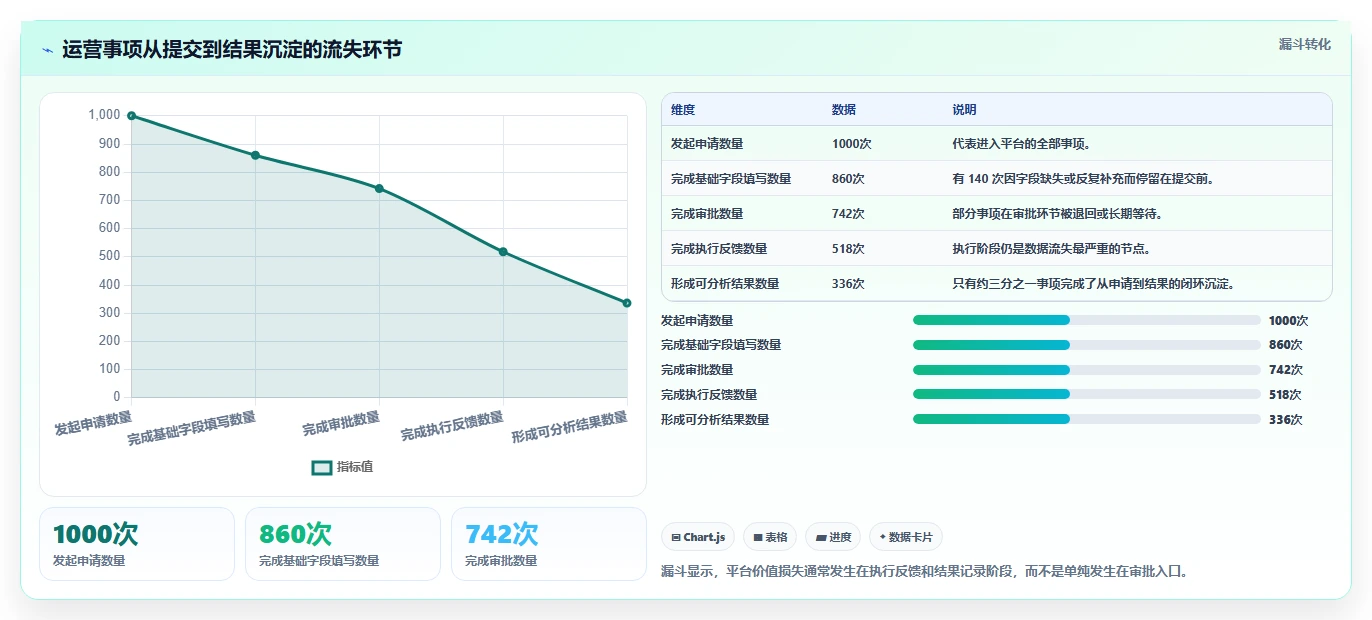Click the 860次 cell in the table
Screen dimensions: 1372x620
(x=848, y=179)
